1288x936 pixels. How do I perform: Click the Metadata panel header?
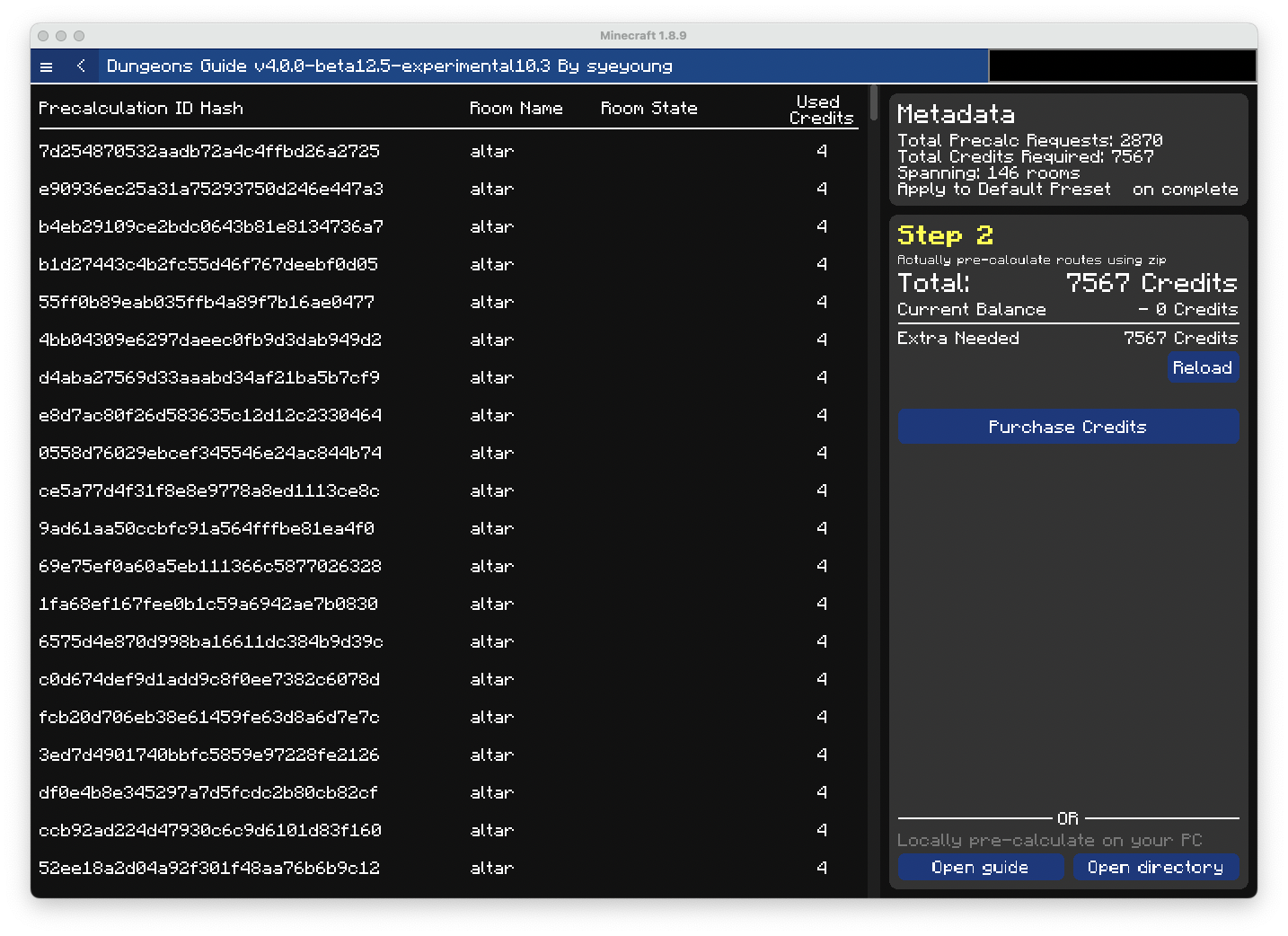(956, 114)
